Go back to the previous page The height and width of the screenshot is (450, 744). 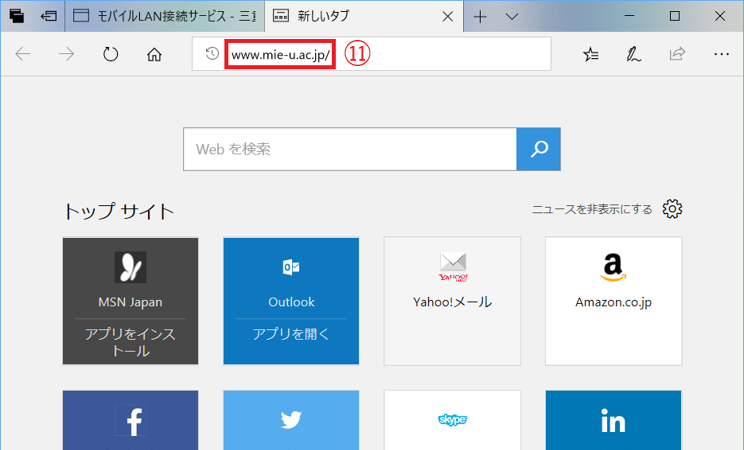pyautogui.click(x=22, y=54)
